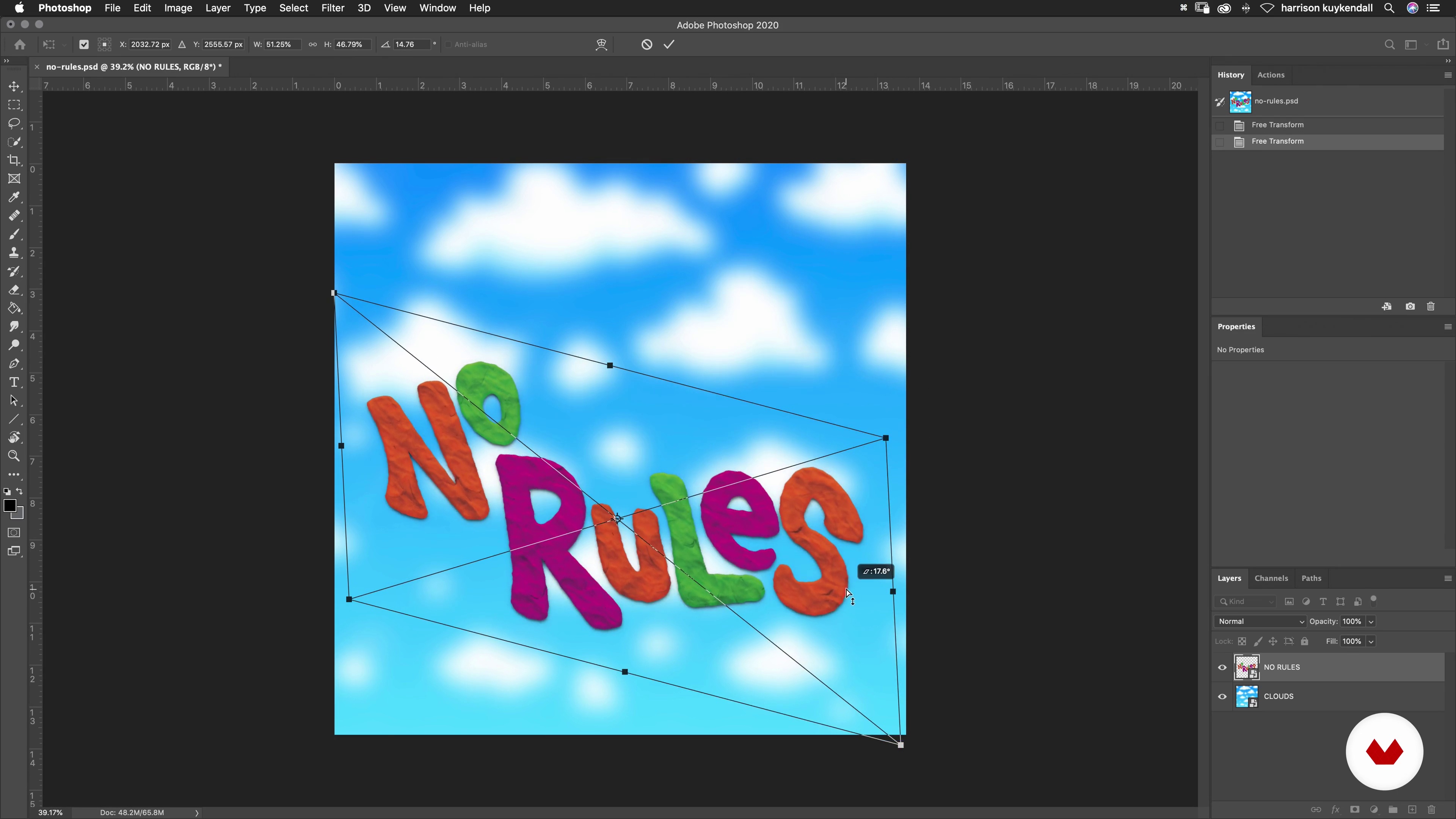The width and height of the screenshot is (1456, 819).
Task: Toggle the reference point checkbox
Action: [x=84, y=45]
